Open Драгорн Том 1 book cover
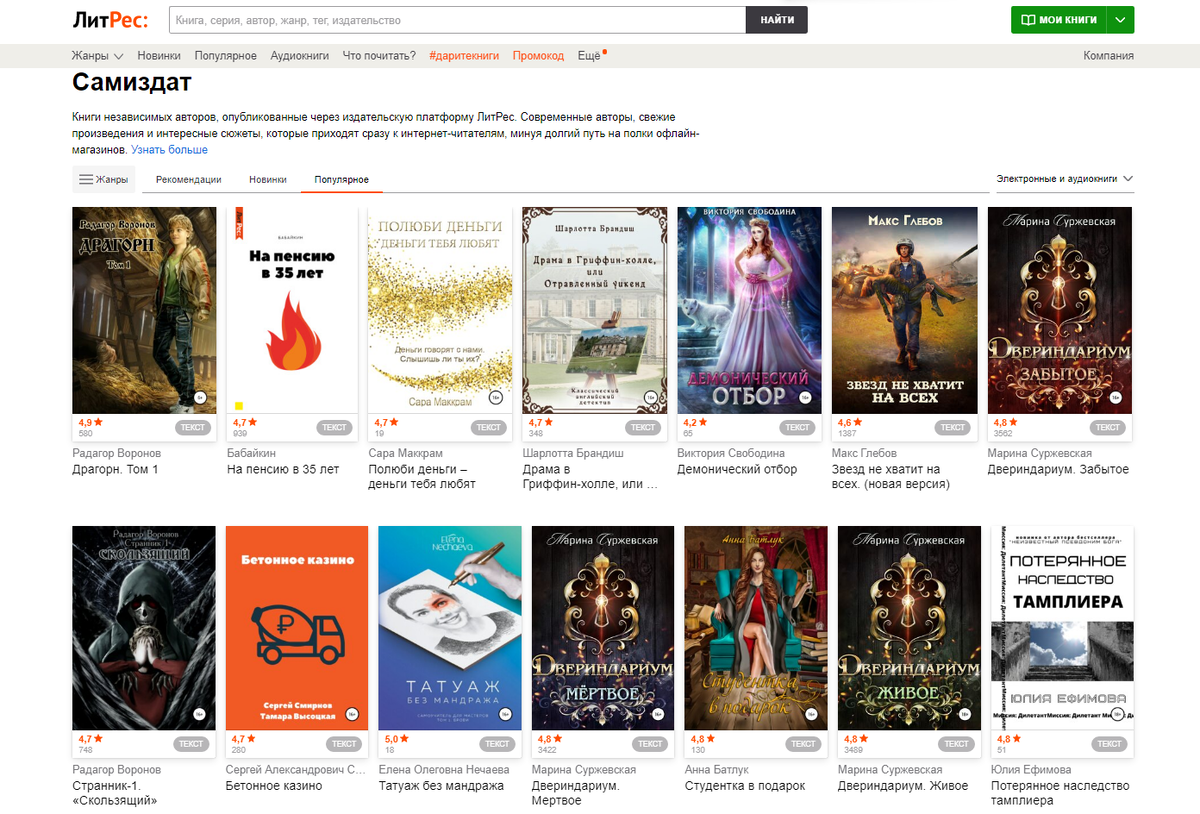Image resolution: width=1200 pixels, height=814 pixels. point(145,310)
